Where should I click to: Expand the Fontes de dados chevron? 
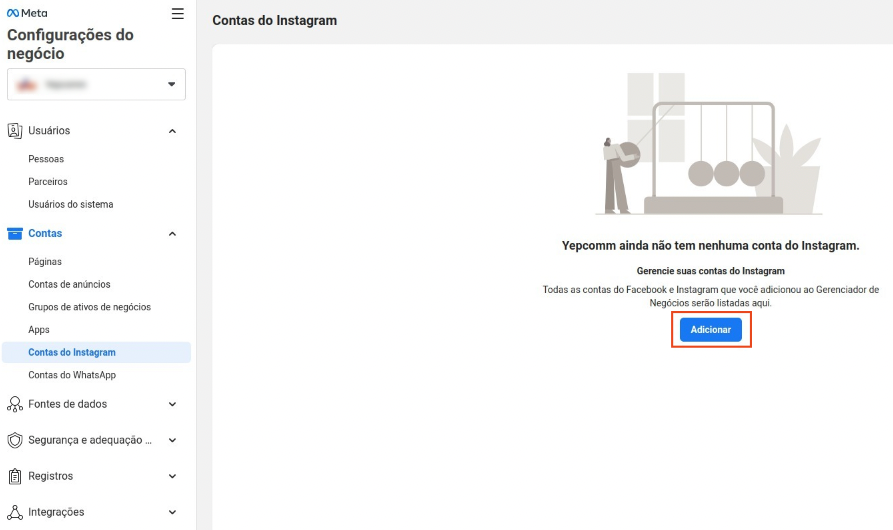[x=172, y=404]
